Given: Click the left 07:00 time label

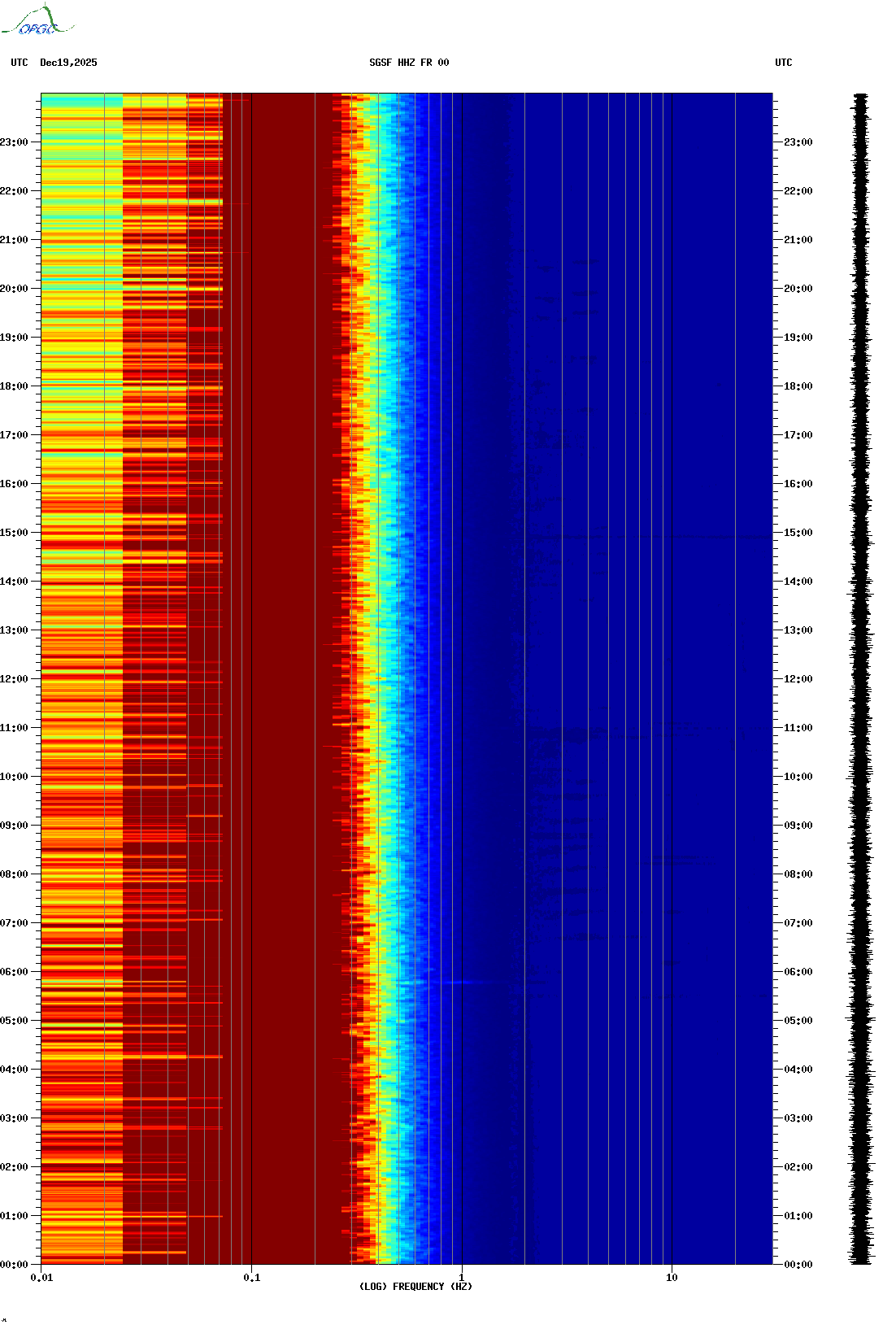Looking at the screenshot, I should [x=14, y=923].
